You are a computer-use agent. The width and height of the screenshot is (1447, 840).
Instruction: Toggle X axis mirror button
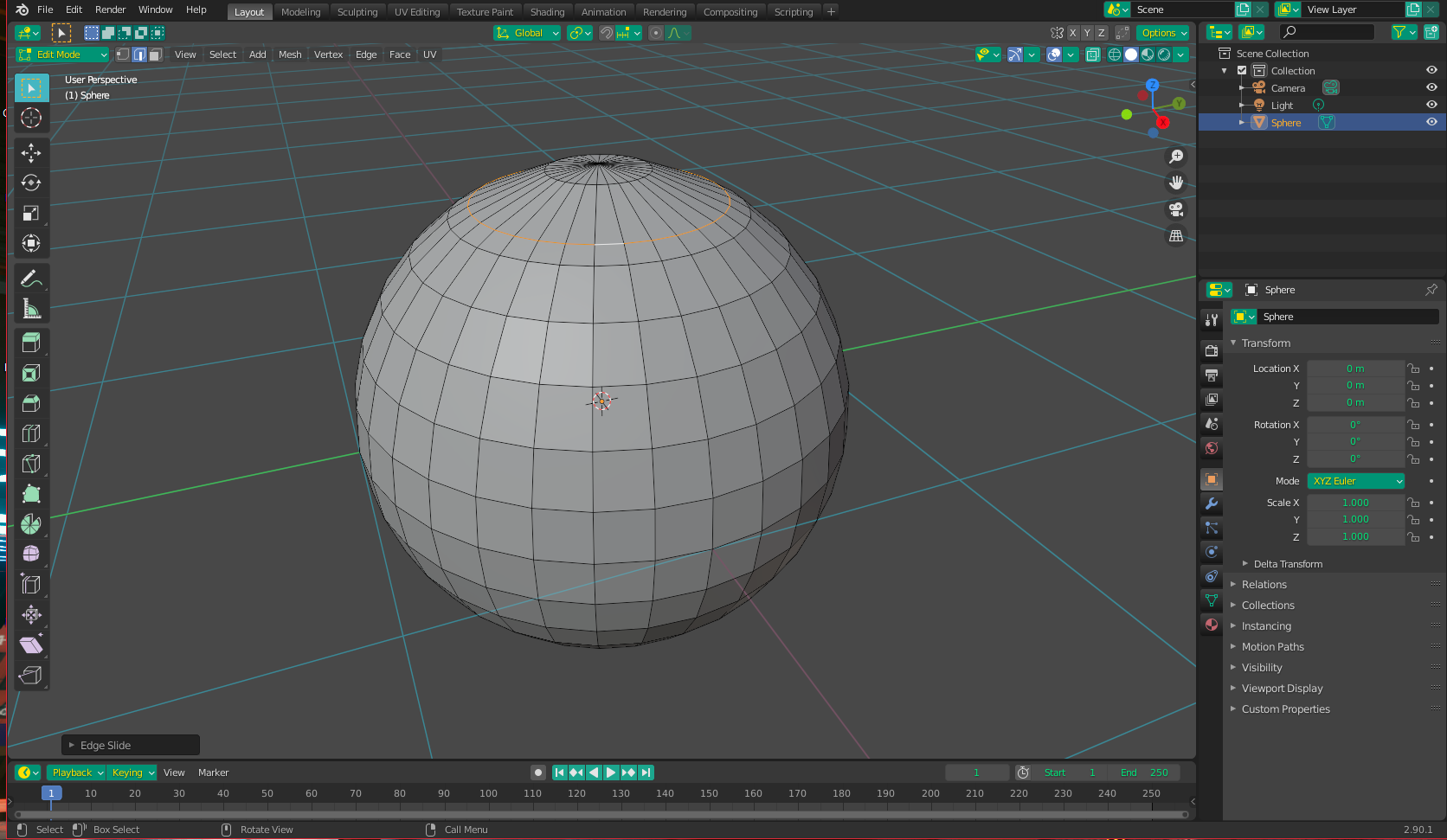(x=1073, y=33)
